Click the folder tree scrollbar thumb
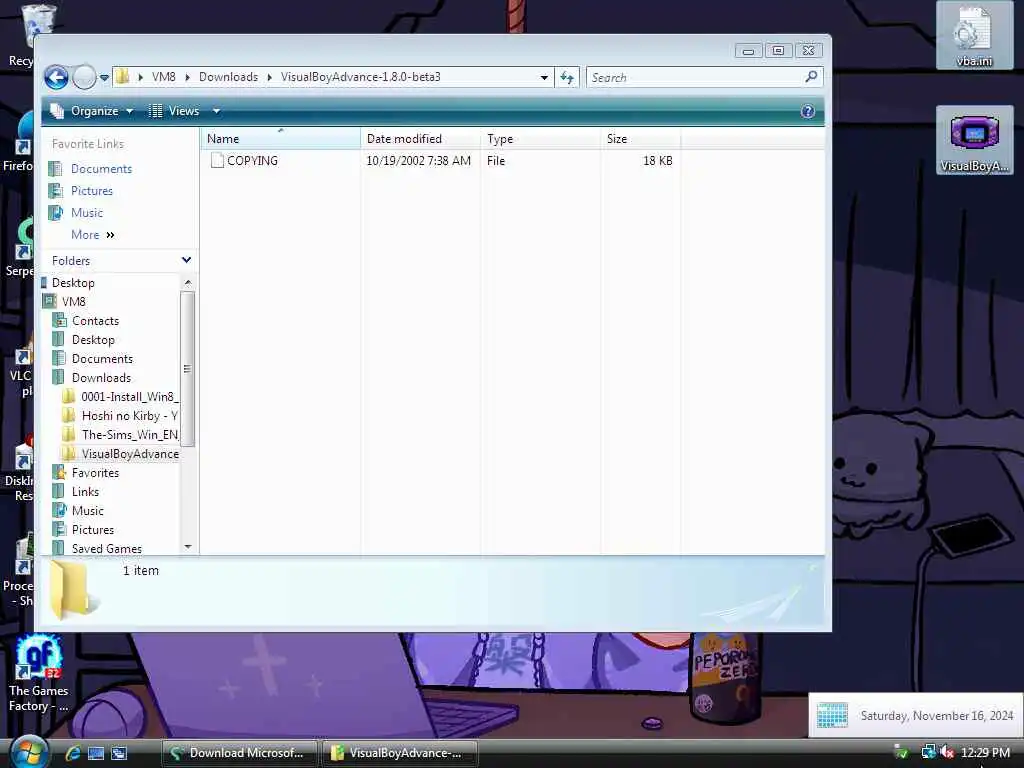 pos(187,369)
